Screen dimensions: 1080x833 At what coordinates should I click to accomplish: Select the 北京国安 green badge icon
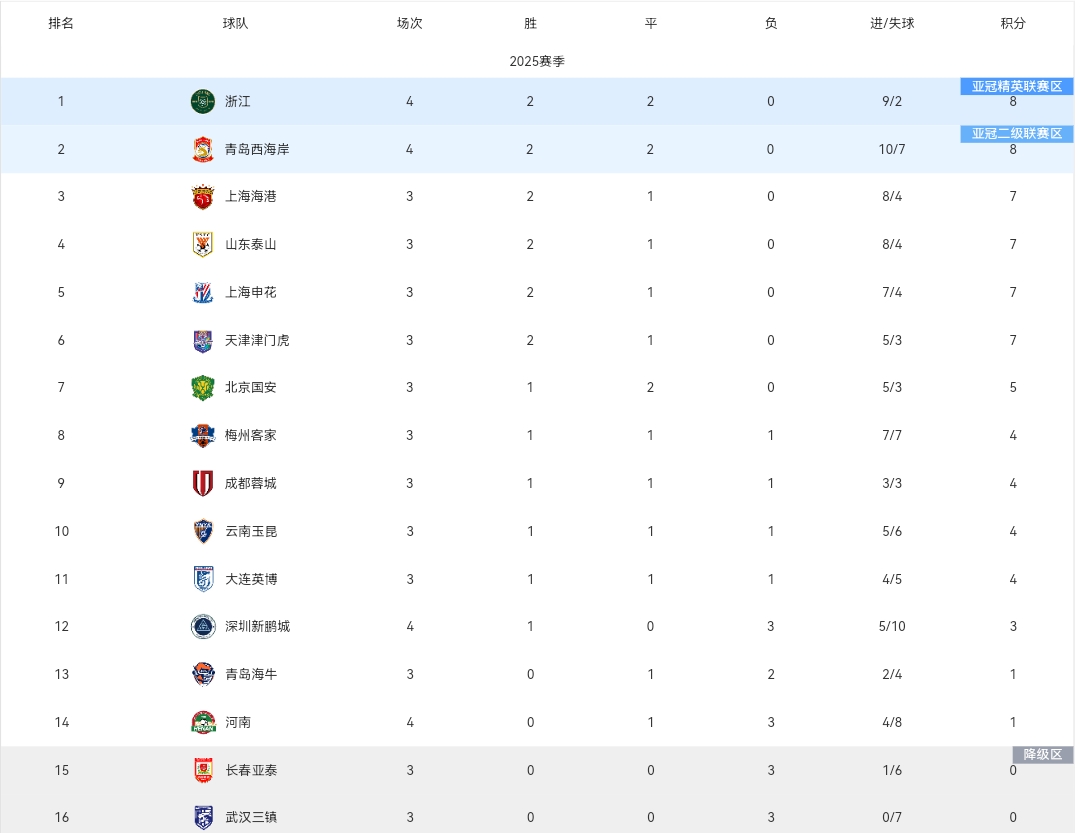[x=202, y=387]
